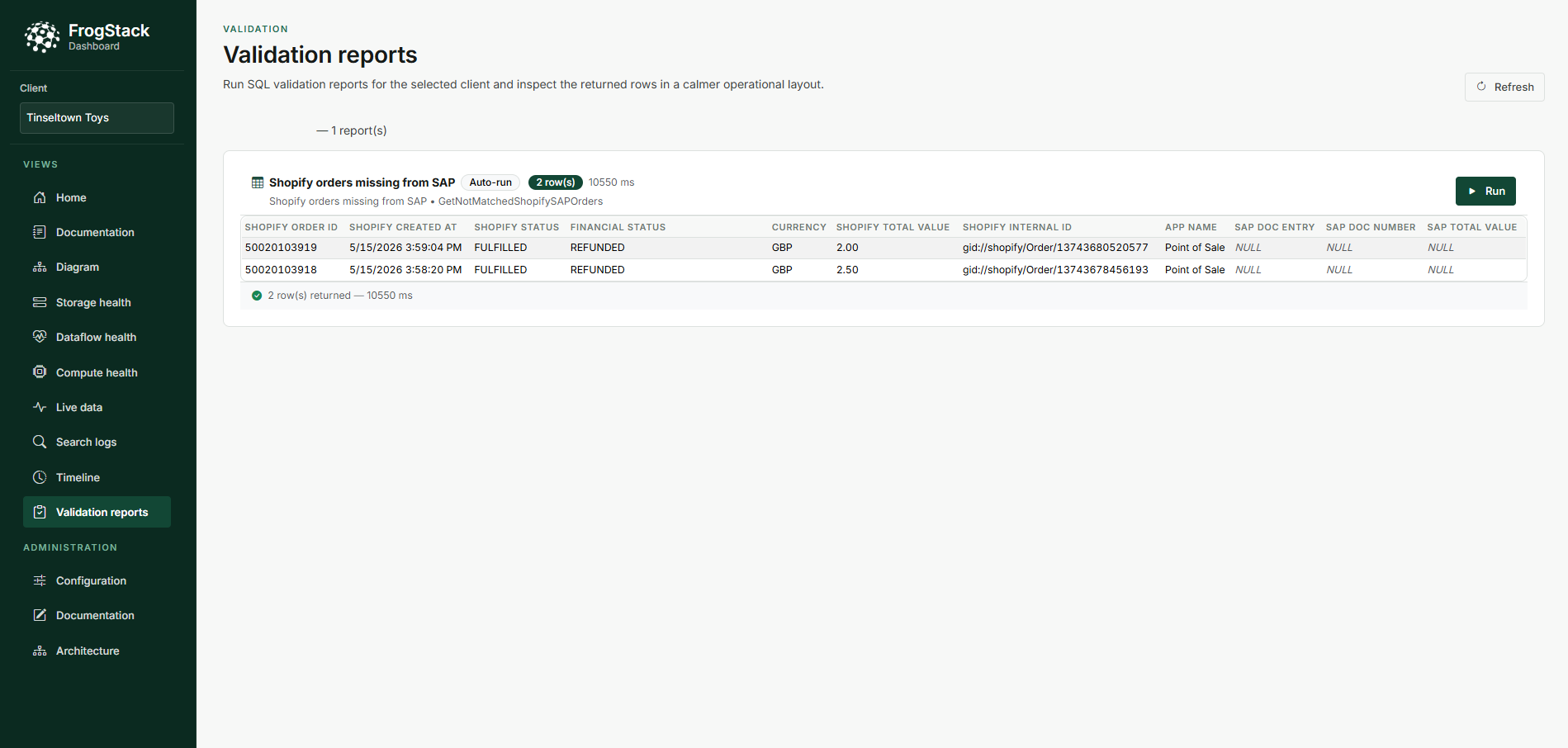
Task: Open the Architecture admin page
Action: tap(97, 651)
